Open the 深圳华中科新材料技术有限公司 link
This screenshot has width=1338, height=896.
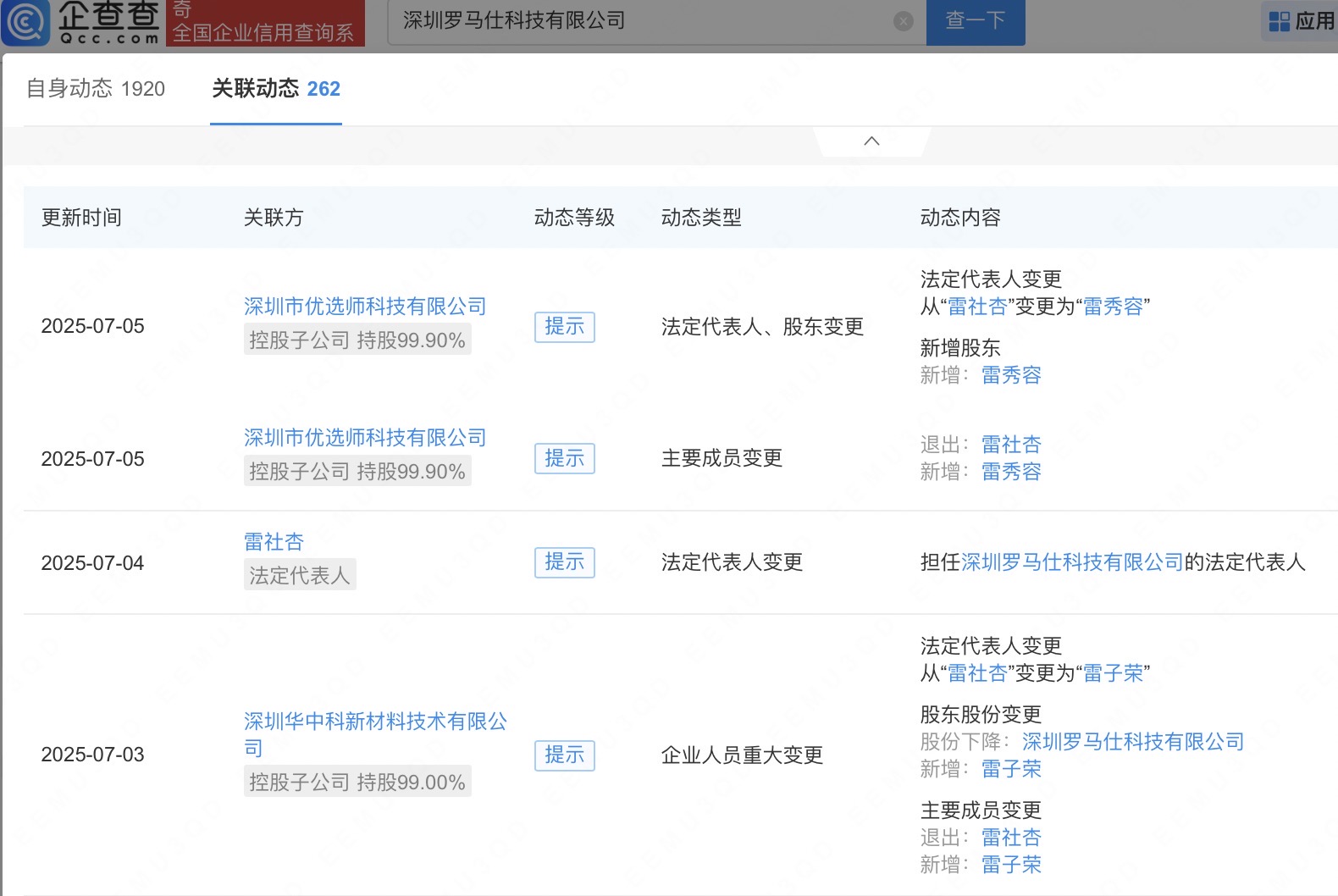click(375, 734)
